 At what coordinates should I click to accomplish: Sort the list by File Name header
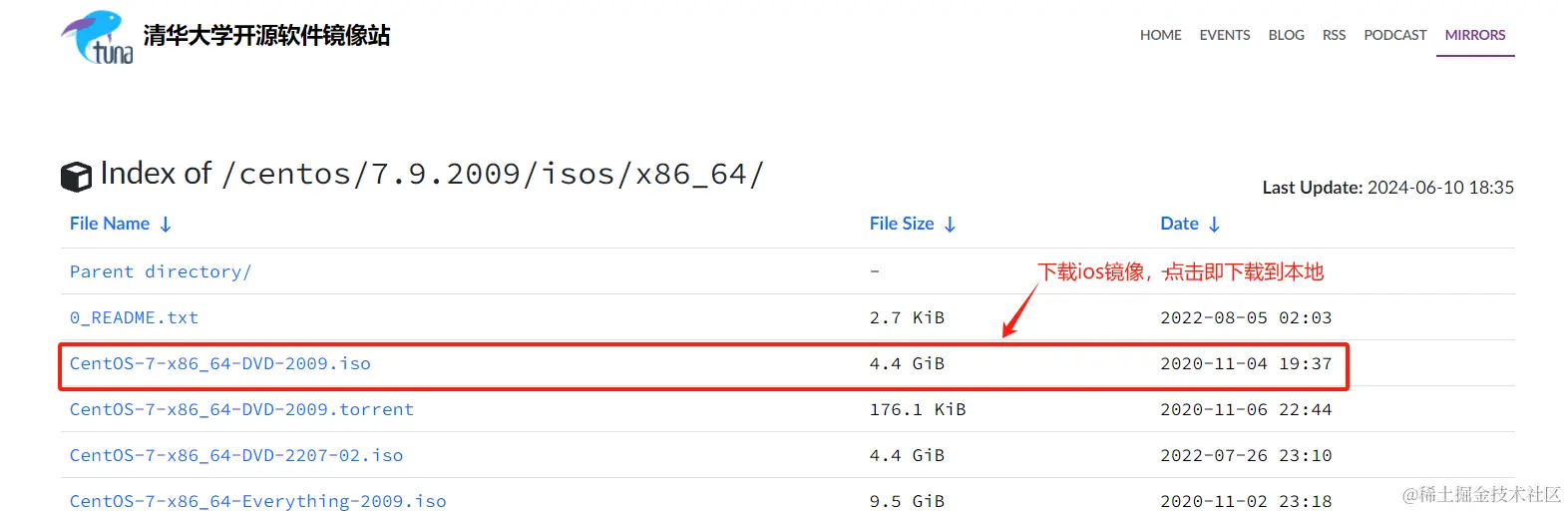[x=110, y=224]
